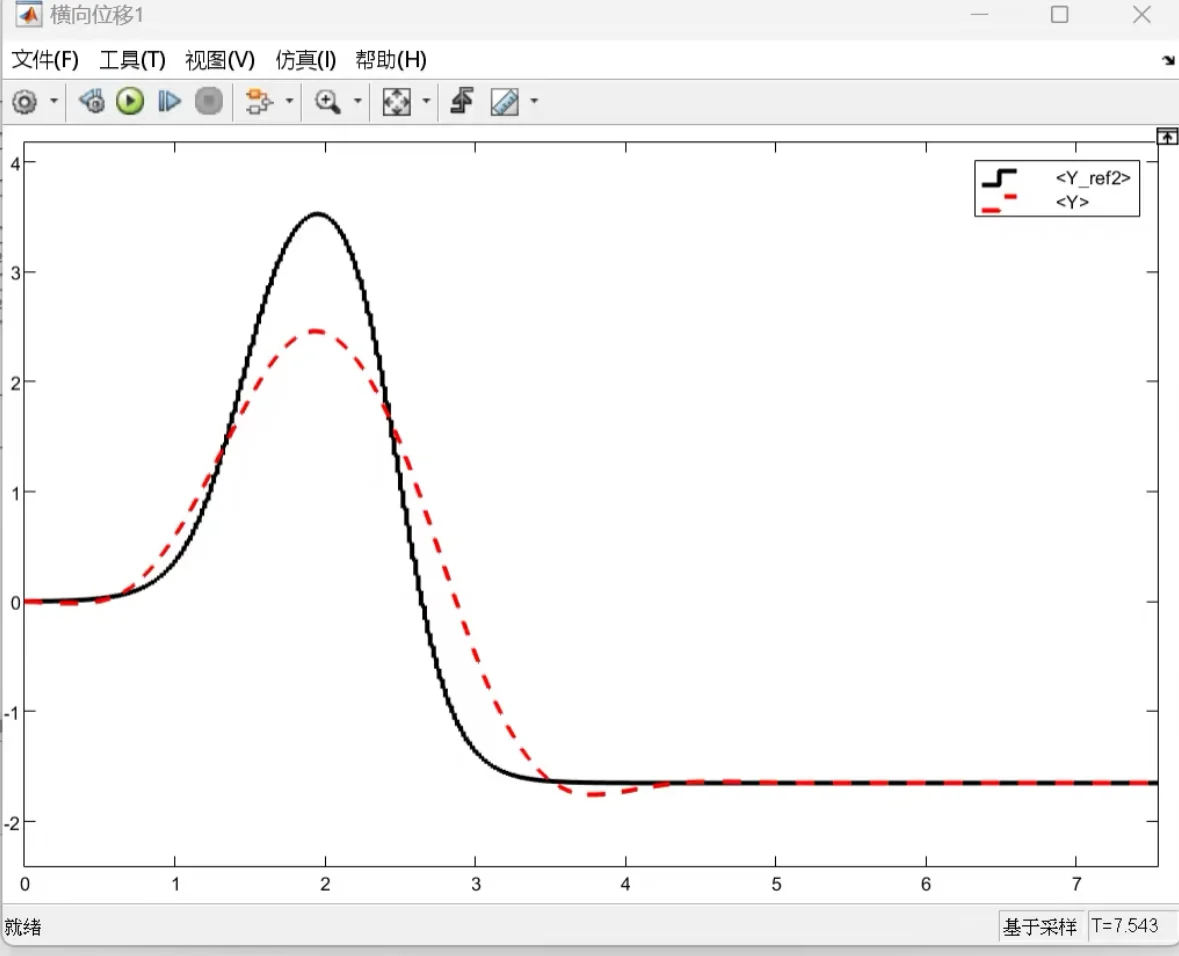Open the cursor measurements ruler tool
The height and width of the screenshot is (956, 1179).
coord(505,102)
